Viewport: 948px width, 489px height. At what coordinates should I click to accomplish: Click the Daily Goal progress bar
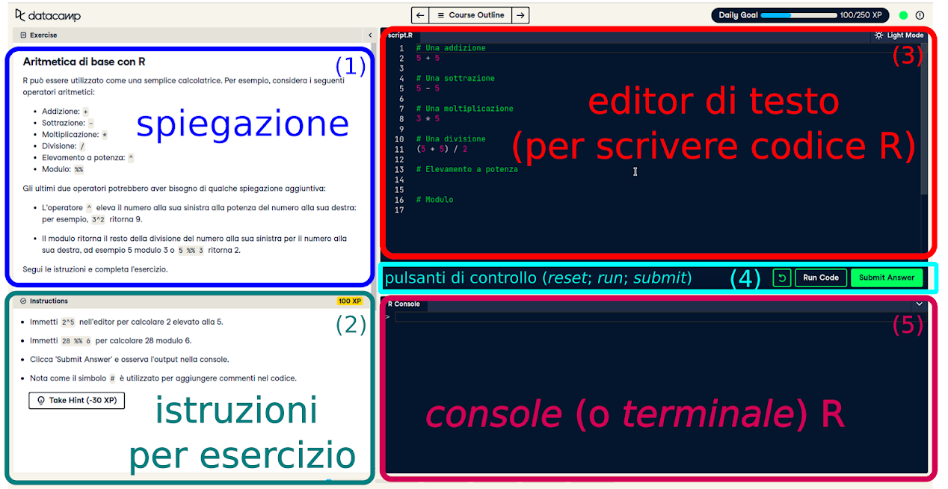pyautogui.click(x=798, y=15)
